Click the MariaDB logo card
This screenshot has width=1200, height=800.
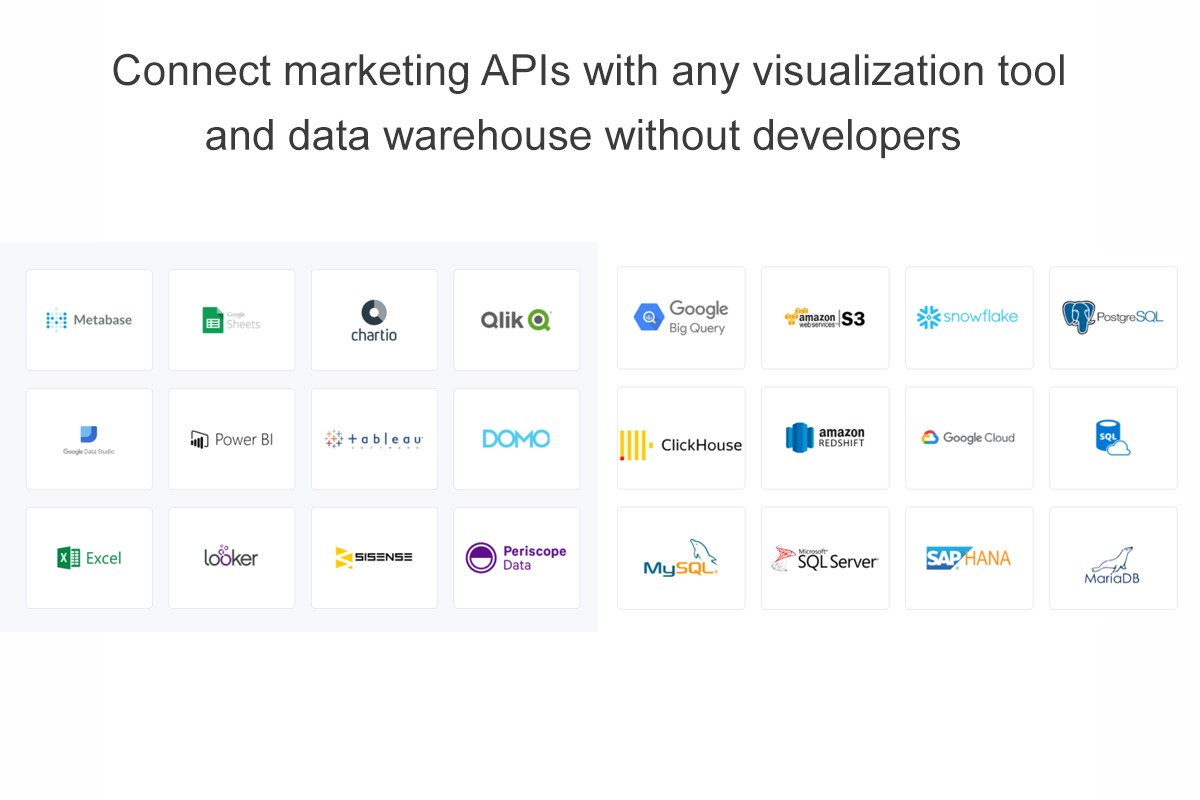click(x=1113, y=558)
